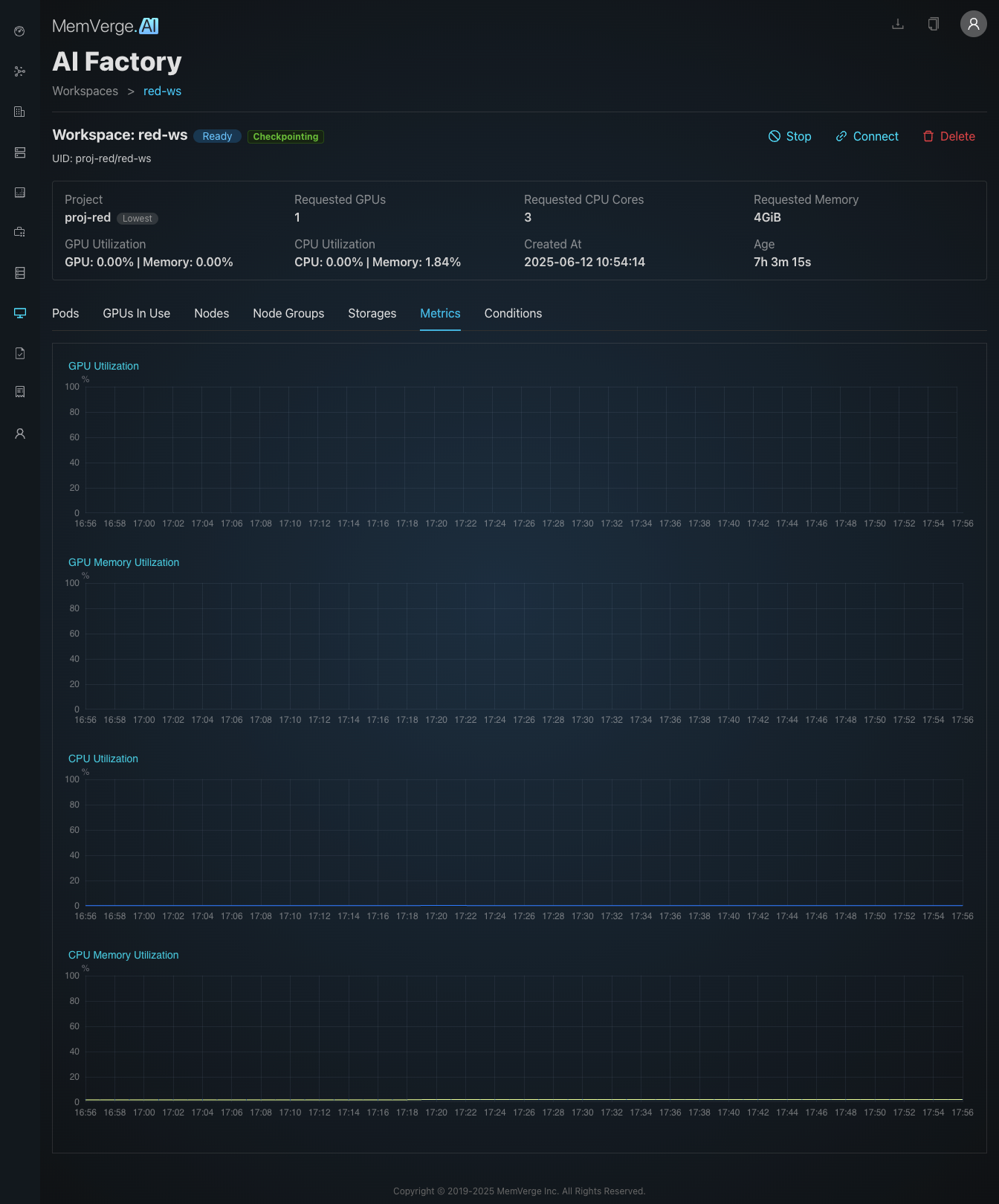Open the user avatar menu at top right

pyautogui.click(x=973, y=24)
